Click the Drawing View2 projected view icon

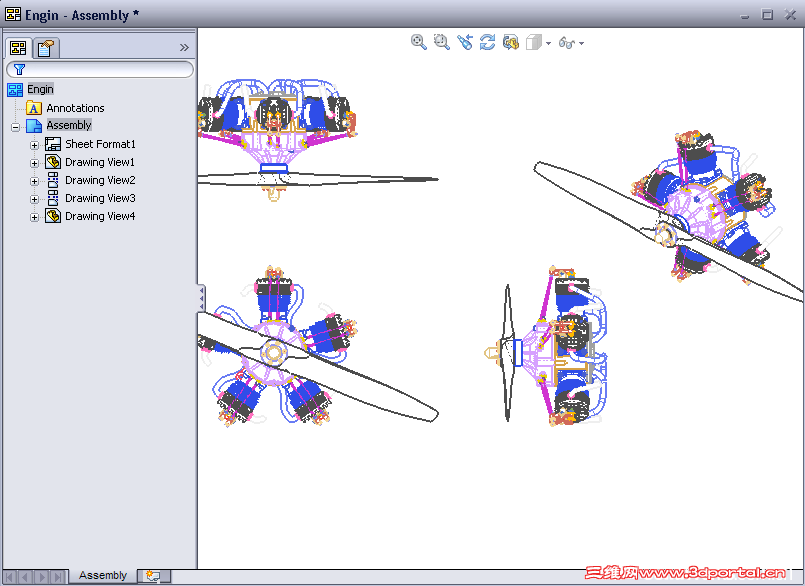click(53, 180)
